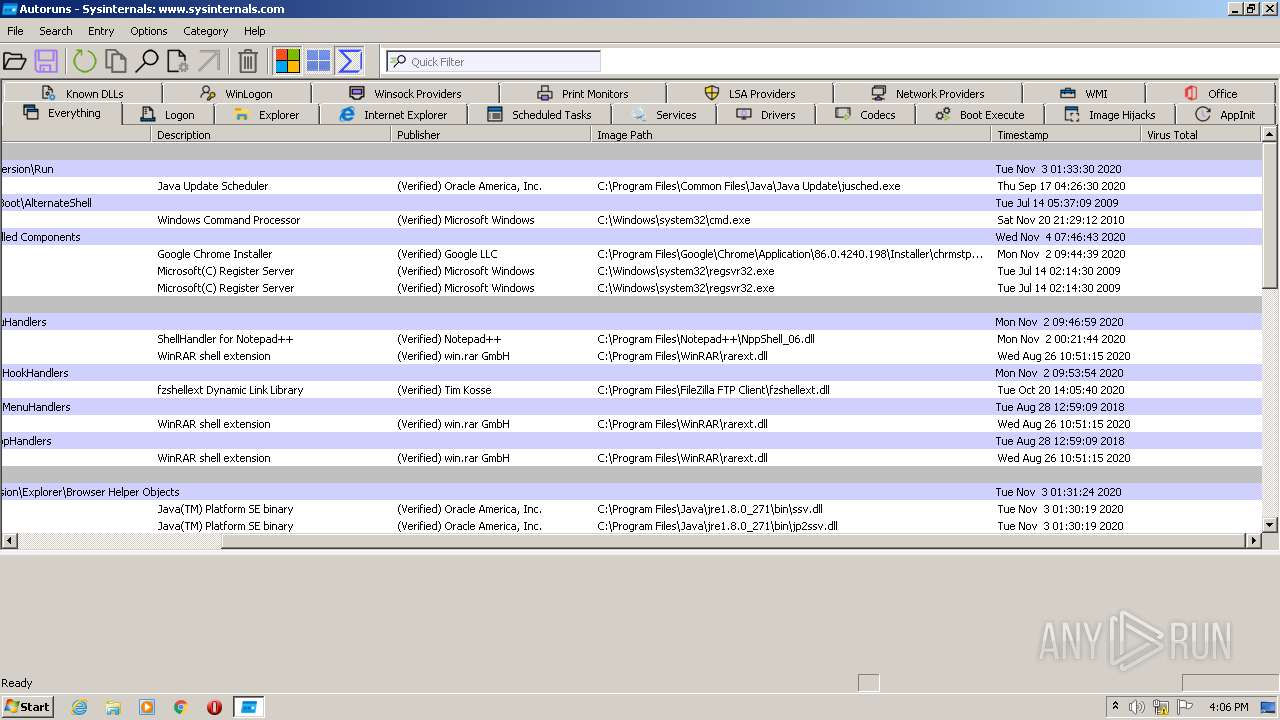Select the Windows Command Processor row

pyautogui.click(x=632, y=220)
